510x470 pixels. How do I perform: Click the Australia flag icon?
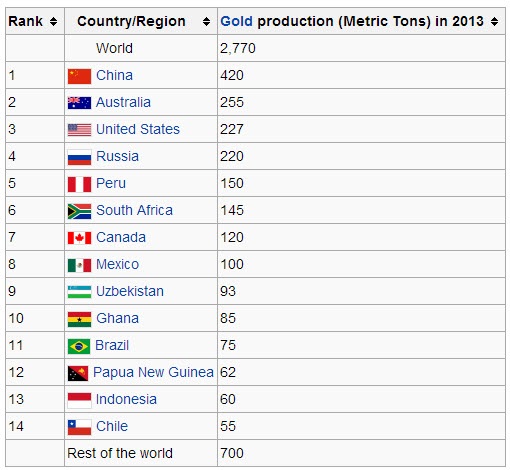click(x=79, y=103)
